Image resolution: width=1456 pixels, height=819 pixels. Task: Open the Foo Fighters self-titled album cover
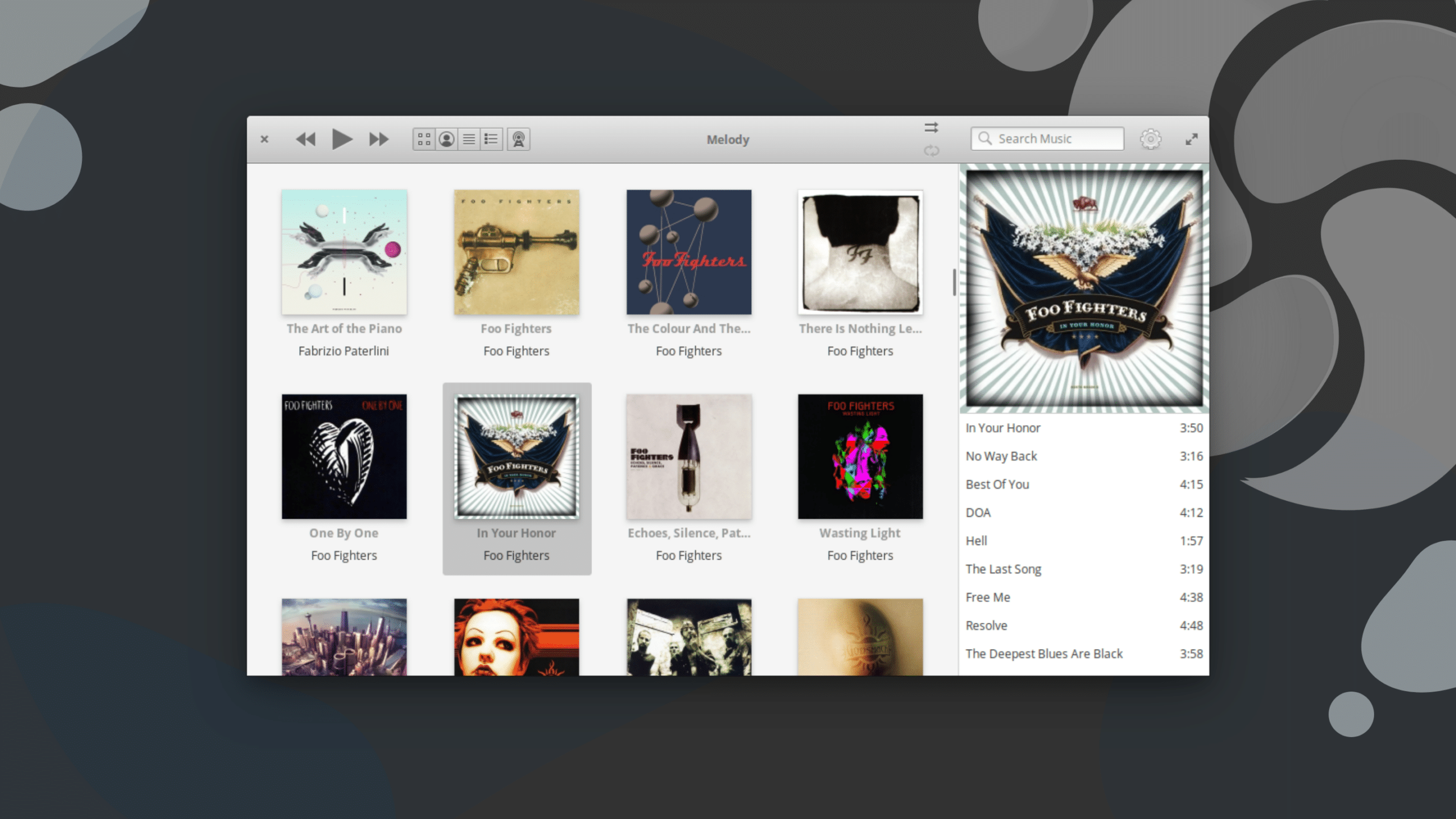pos(516,252)
